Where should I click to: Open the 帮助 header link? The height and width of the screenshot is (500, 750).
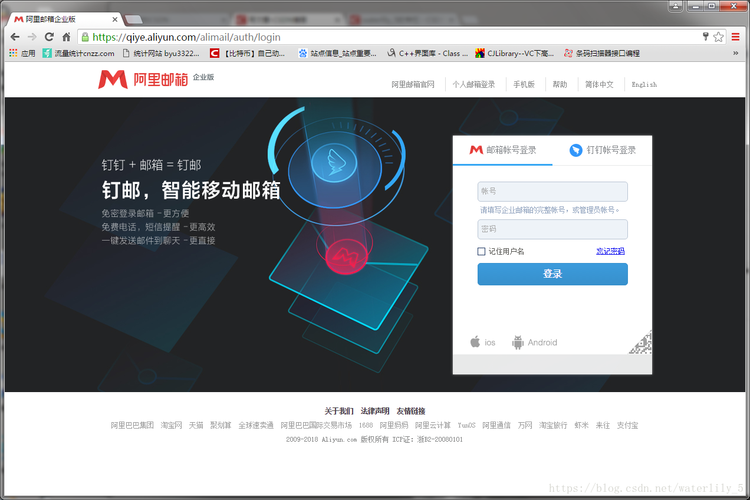pyautogui.click(x=560, y=84)
